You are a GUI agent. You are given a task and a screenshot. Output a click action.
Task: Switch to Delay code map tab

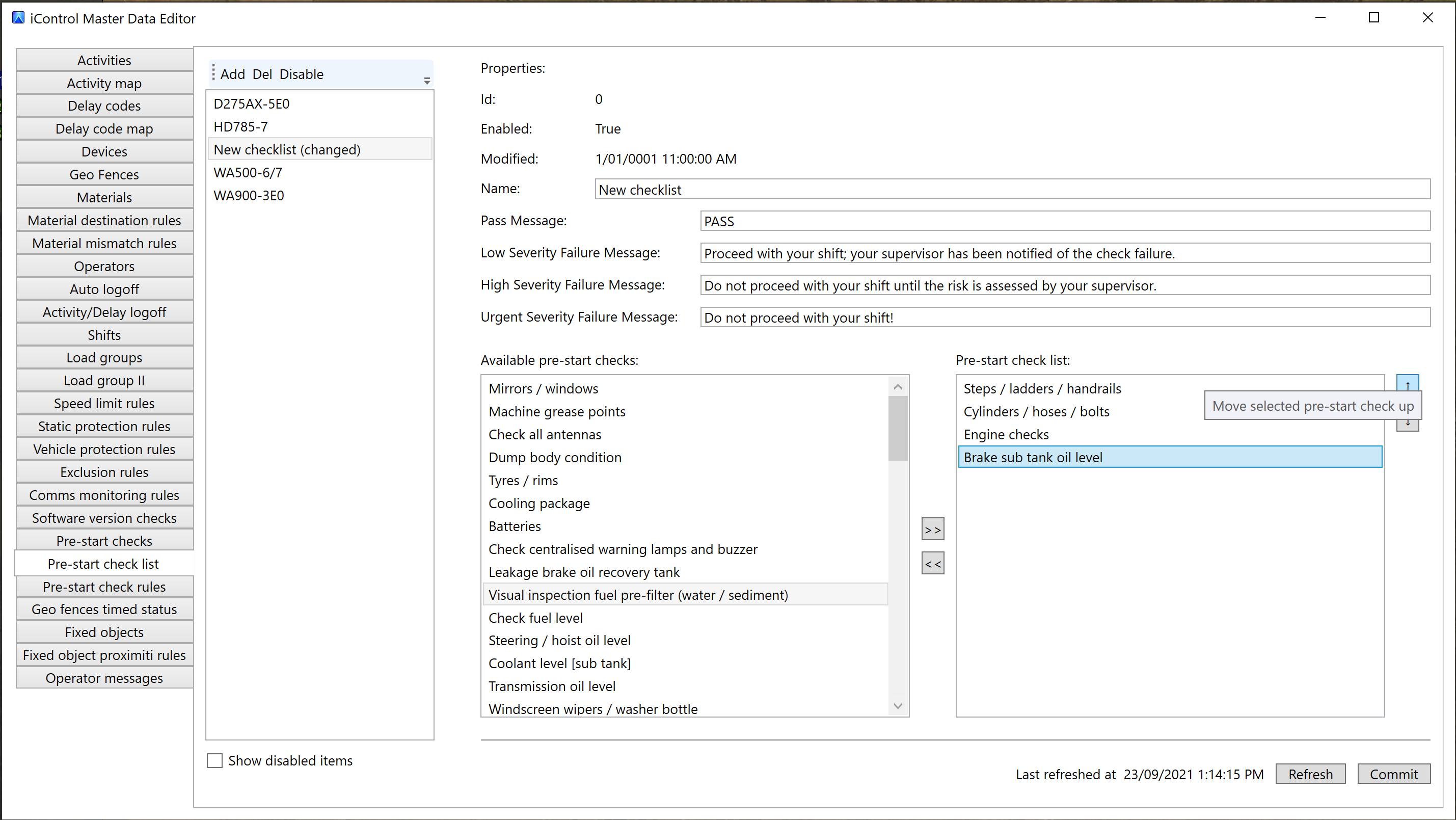coord(104,129)
